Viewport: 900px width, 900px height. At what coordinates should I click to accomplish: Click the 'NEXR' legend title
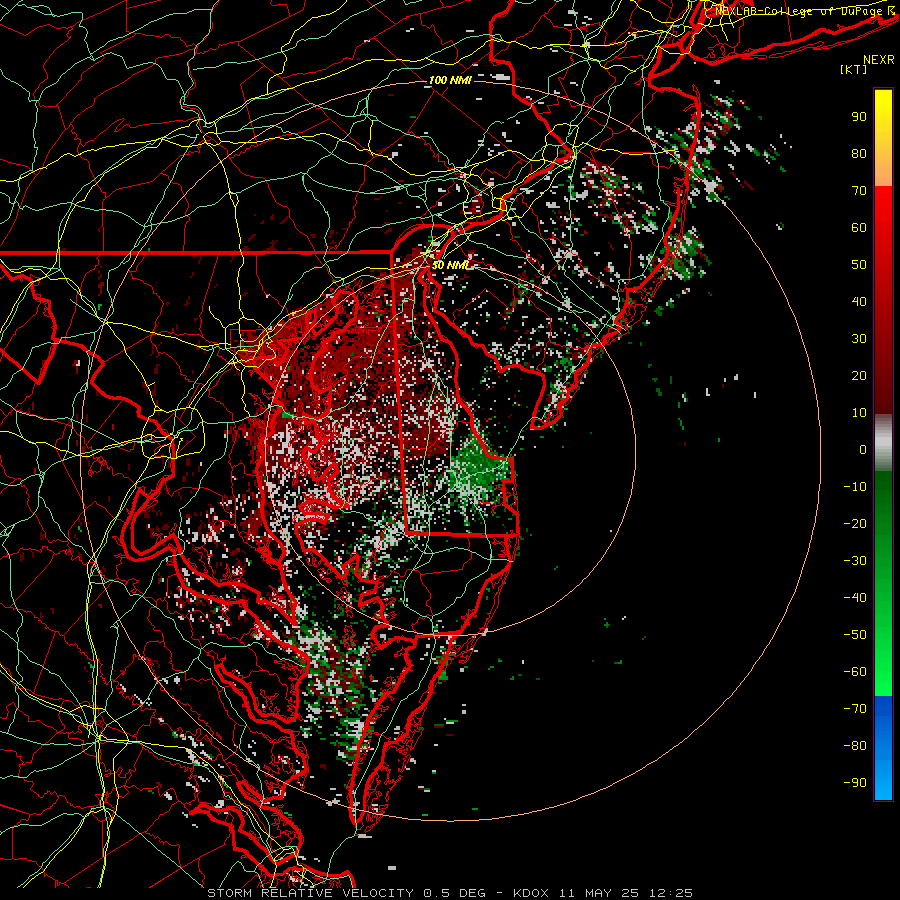tap(878, 60)
